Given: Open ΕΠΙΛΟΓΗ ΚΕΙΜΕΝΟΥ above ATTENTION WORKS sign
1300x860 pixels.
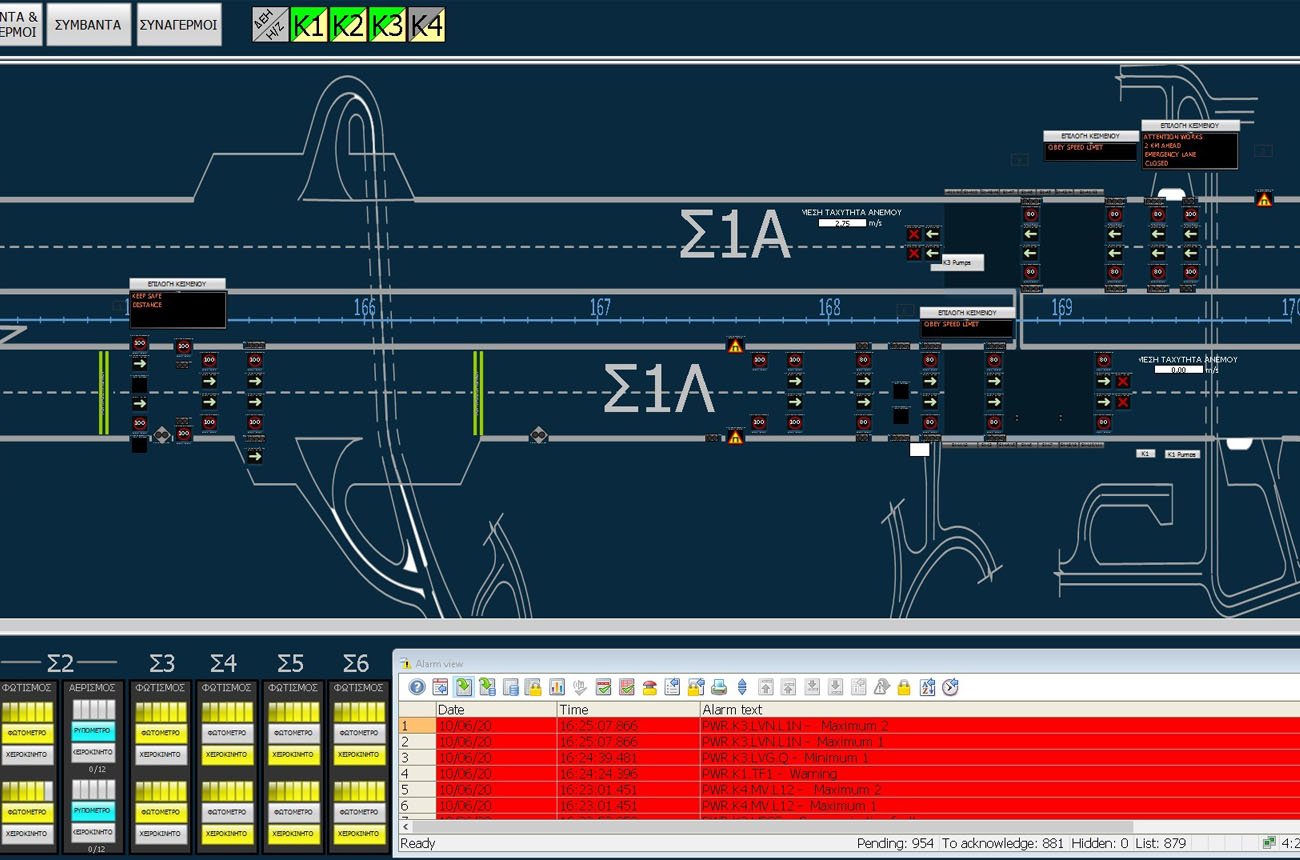Looking at the screenshot, I should pyautogui.click(x=1190, y=126).
